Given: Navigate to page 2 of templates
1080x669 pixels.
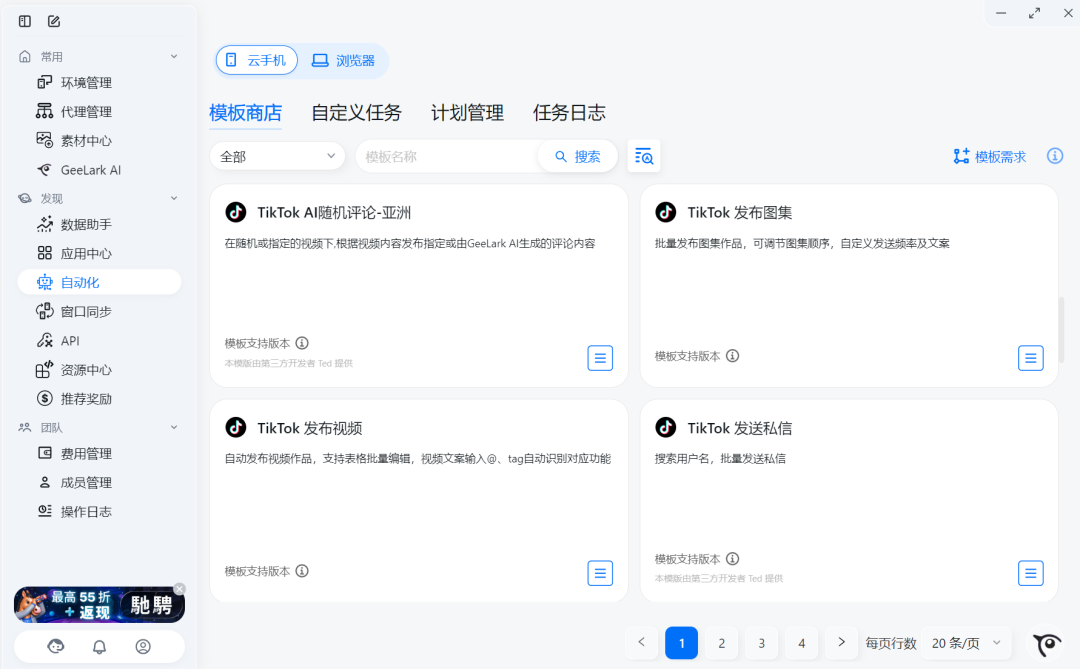Looking at the screenshot, I should pos(721,643).
